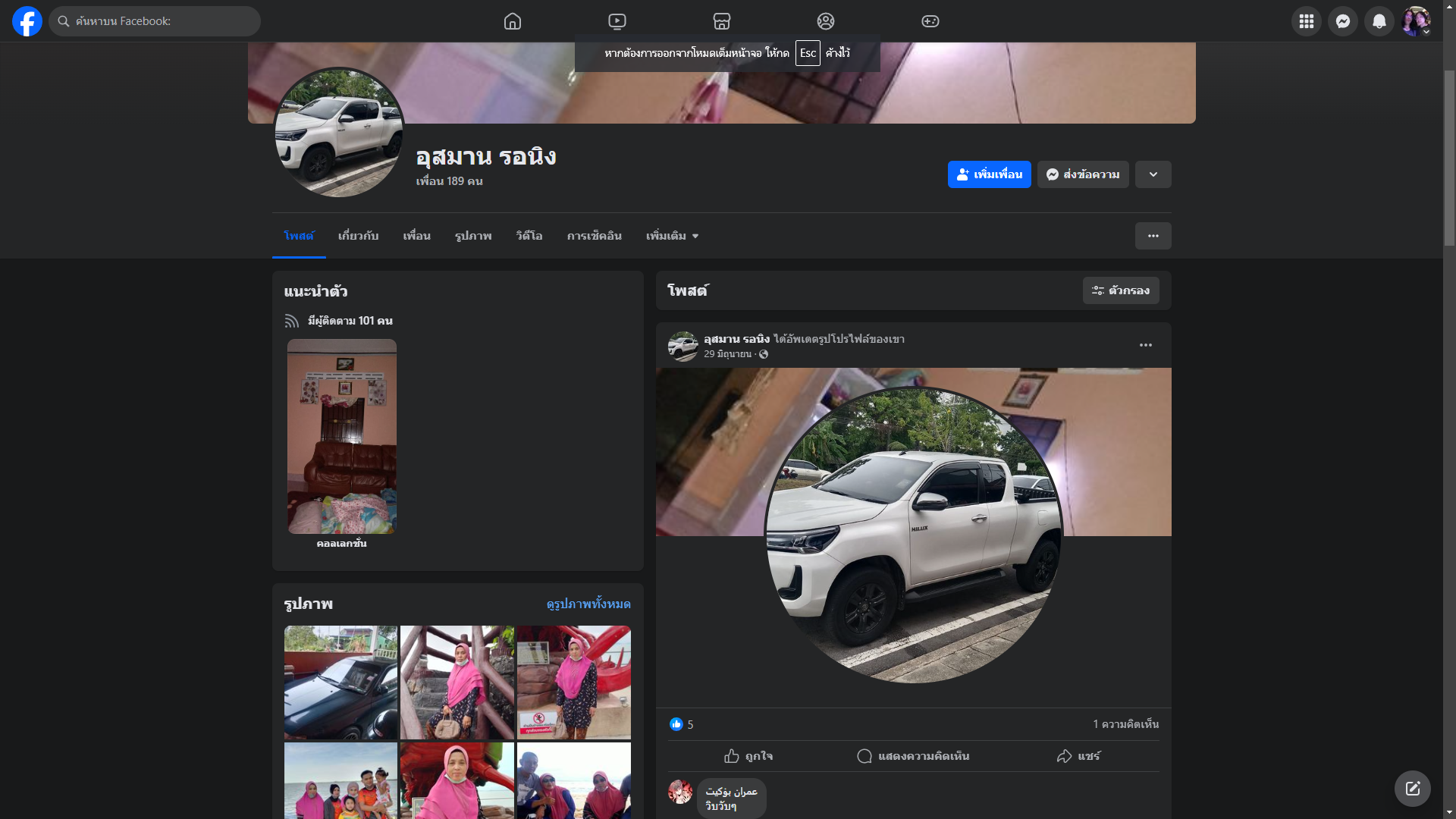
Task: Click the เพิ่มเพื่อน button
Action: 989,174
